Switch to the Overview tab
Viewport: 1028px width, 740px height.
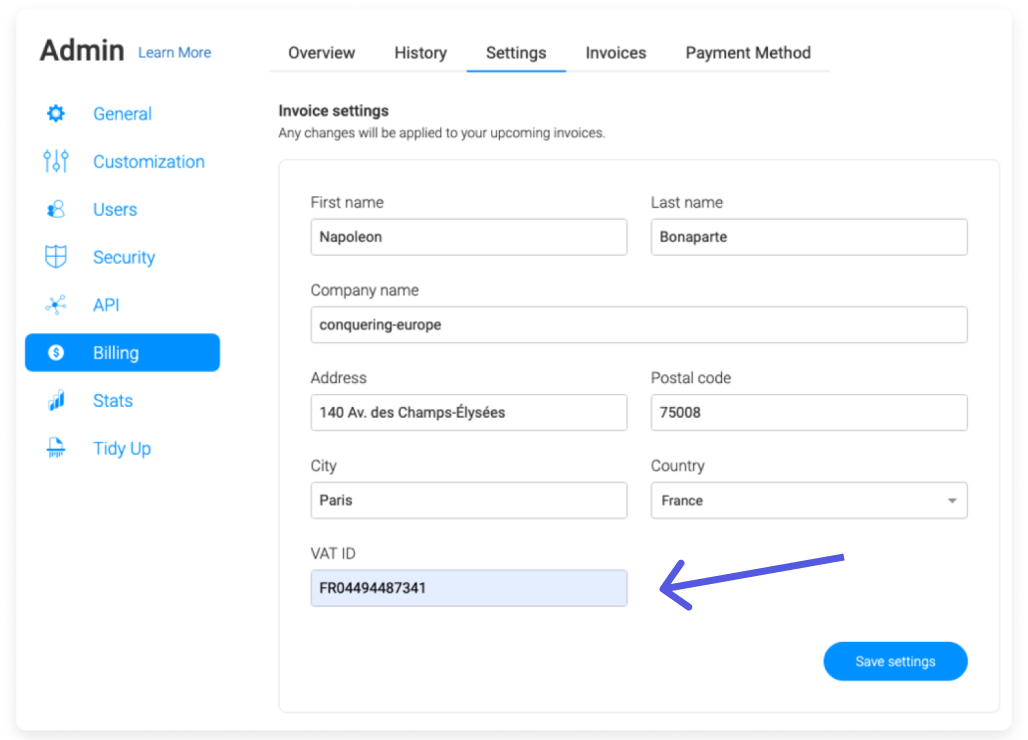[x=321, y=52]
